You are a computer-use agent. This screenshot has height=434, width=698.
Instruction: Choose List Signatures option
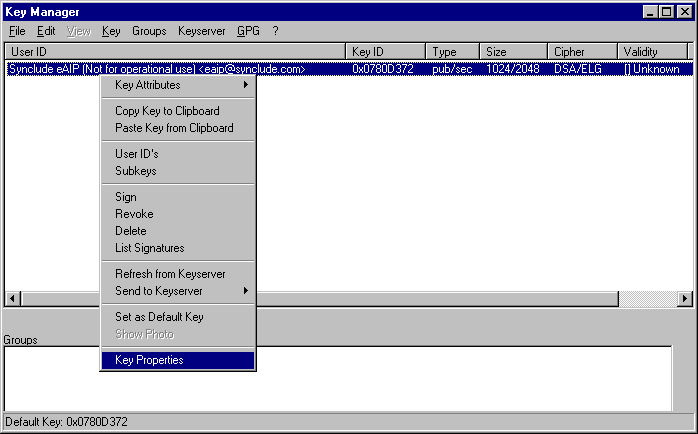(150, 248)
